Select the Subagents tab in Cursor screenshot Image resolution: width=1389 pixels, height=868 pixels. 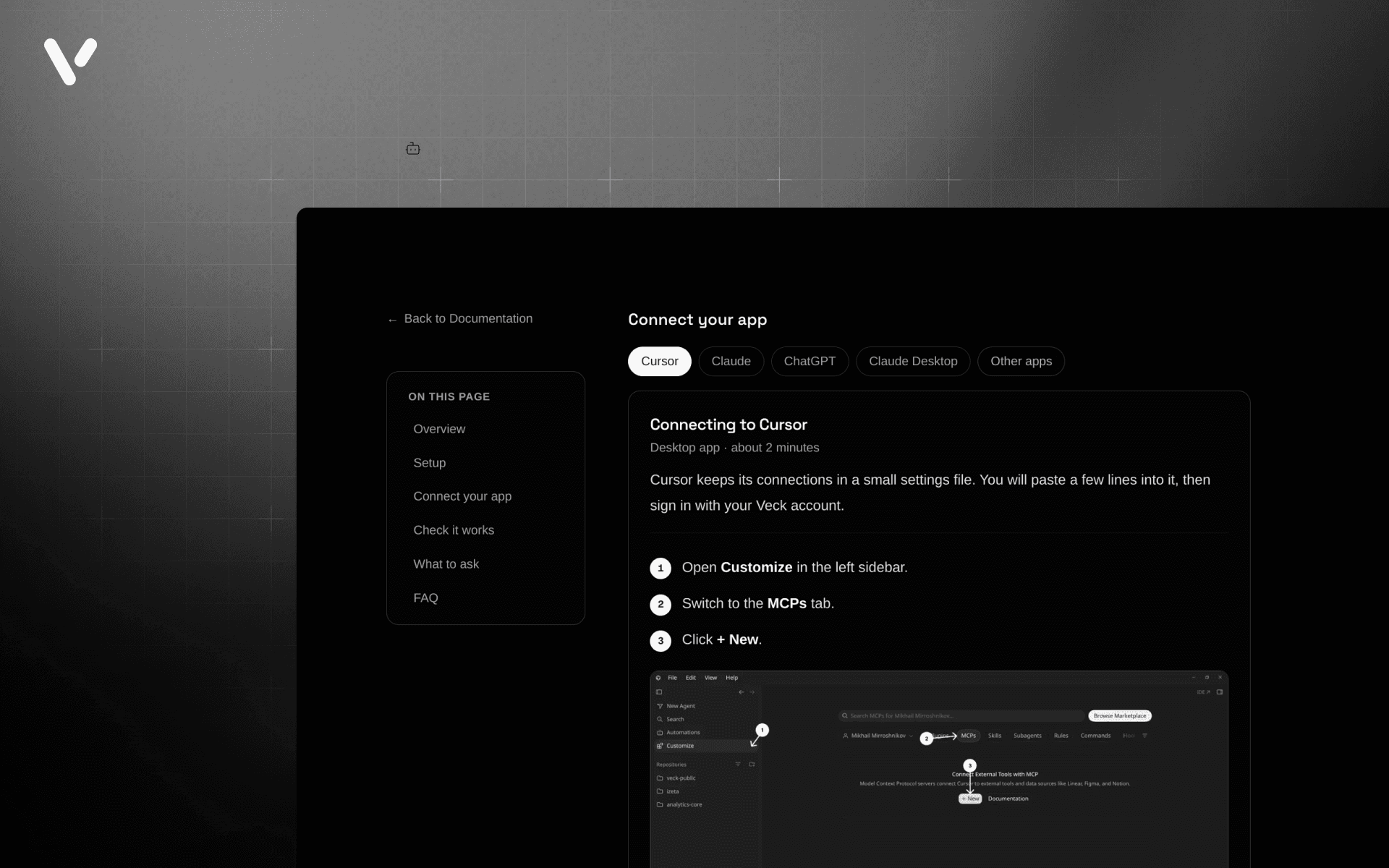pos(1027,736)
